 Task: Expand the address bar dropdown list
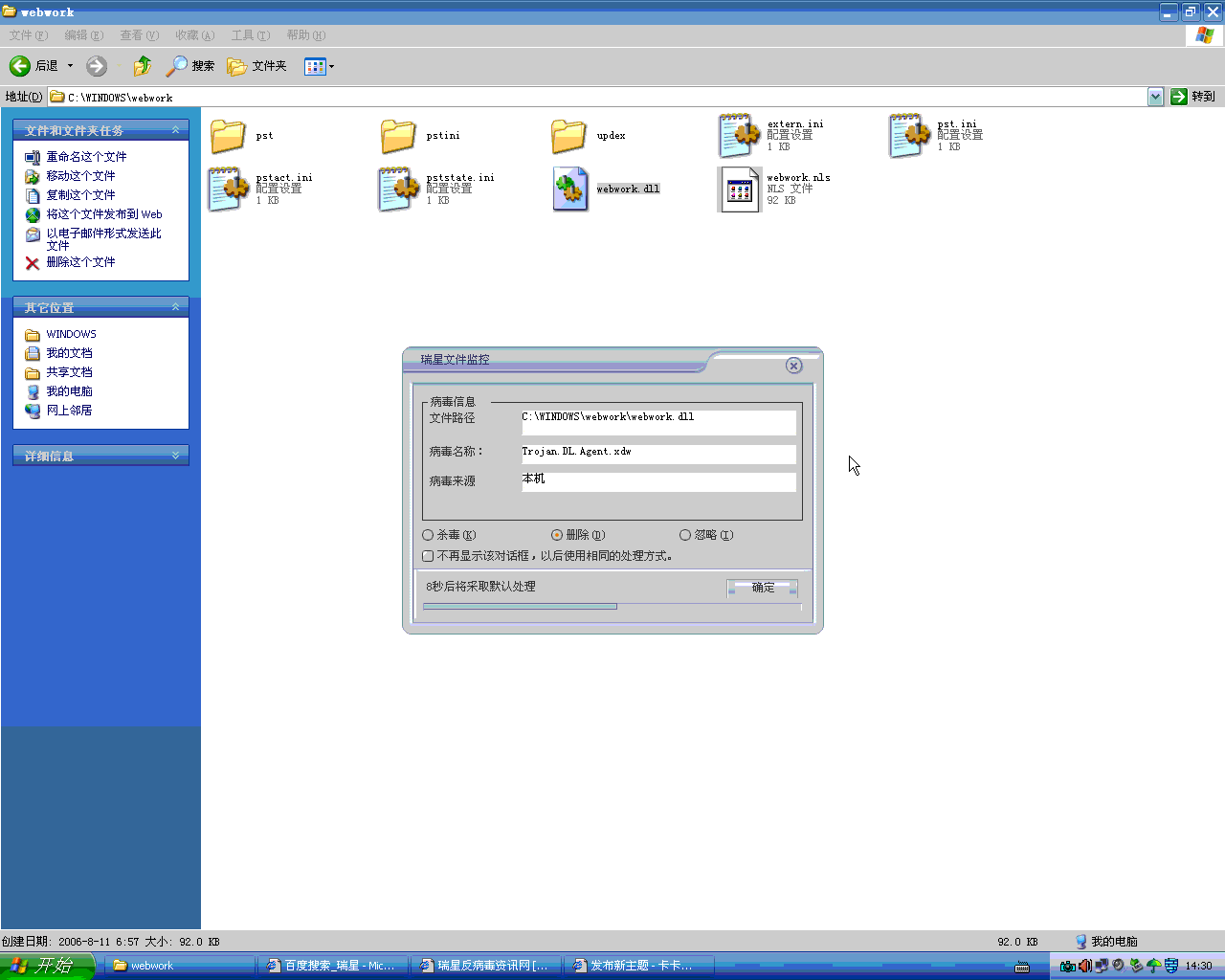tap(1155, 97)
